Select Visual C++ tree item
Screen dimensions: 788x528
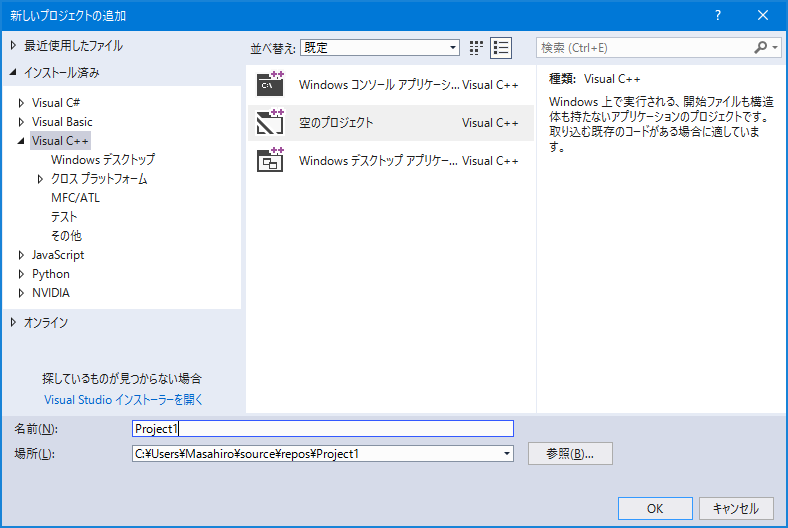[60, 141]
